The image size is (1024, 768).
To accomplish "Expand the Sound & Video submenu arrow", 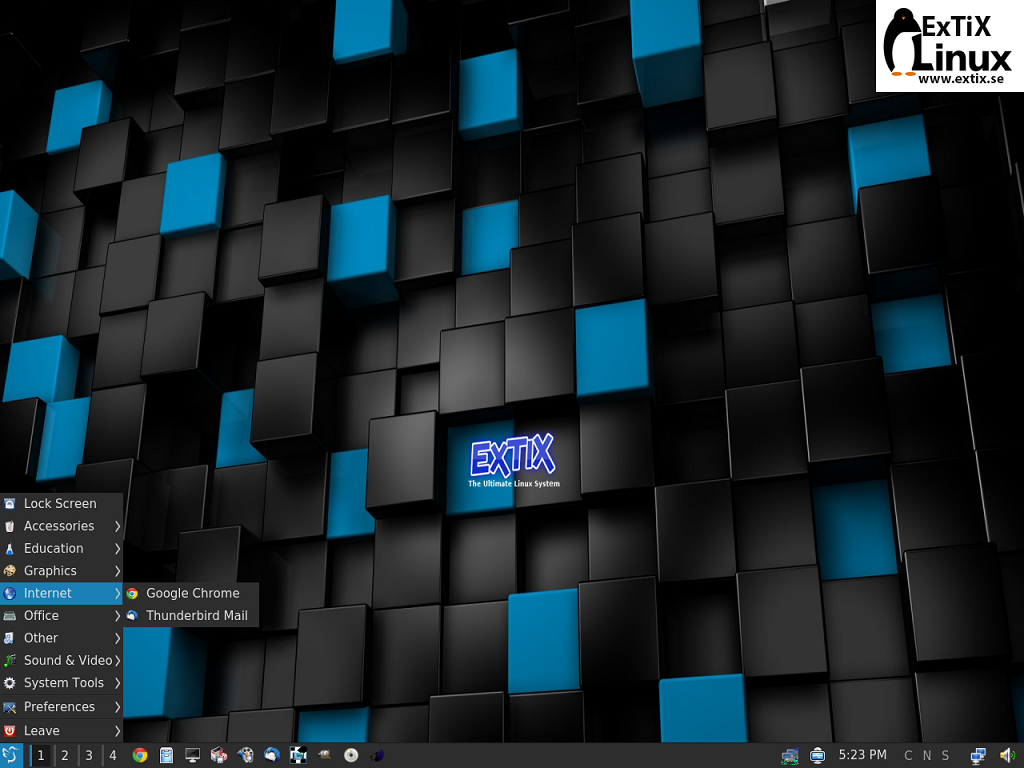I will pos(117,660).
